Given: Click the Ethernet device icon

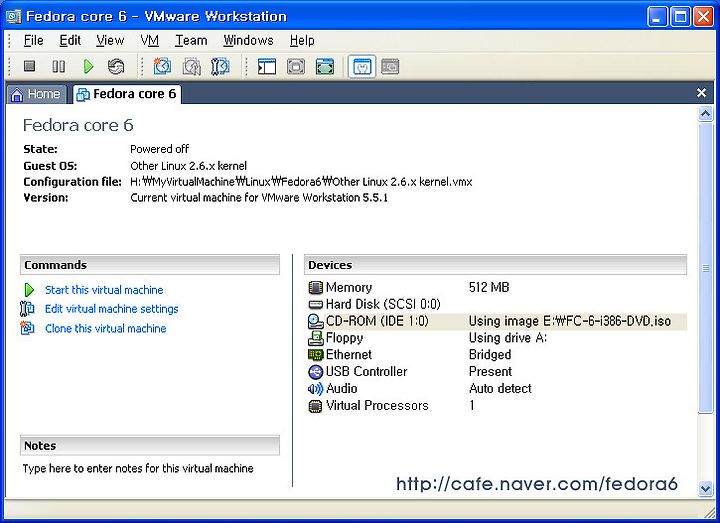Looking at the screenshot, I should click(x=315, y=355).
